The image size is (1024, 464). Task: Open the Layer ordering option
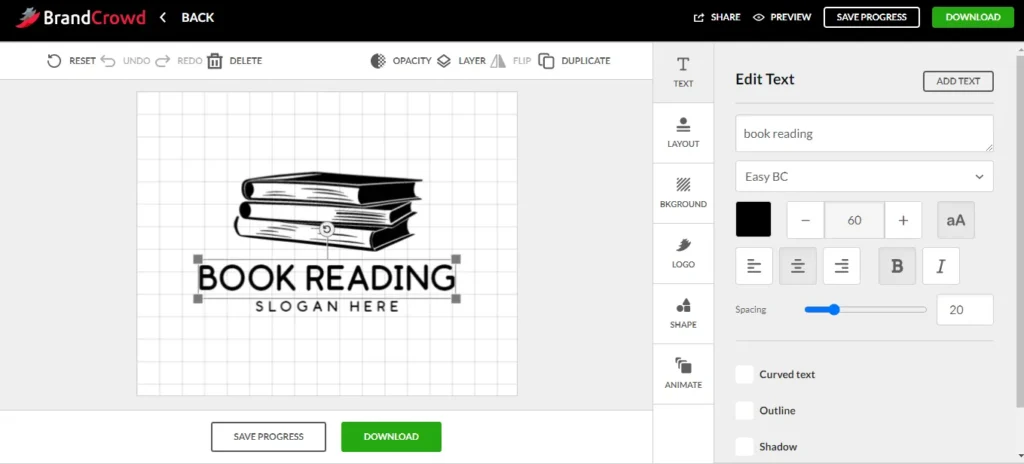(461, 61)
